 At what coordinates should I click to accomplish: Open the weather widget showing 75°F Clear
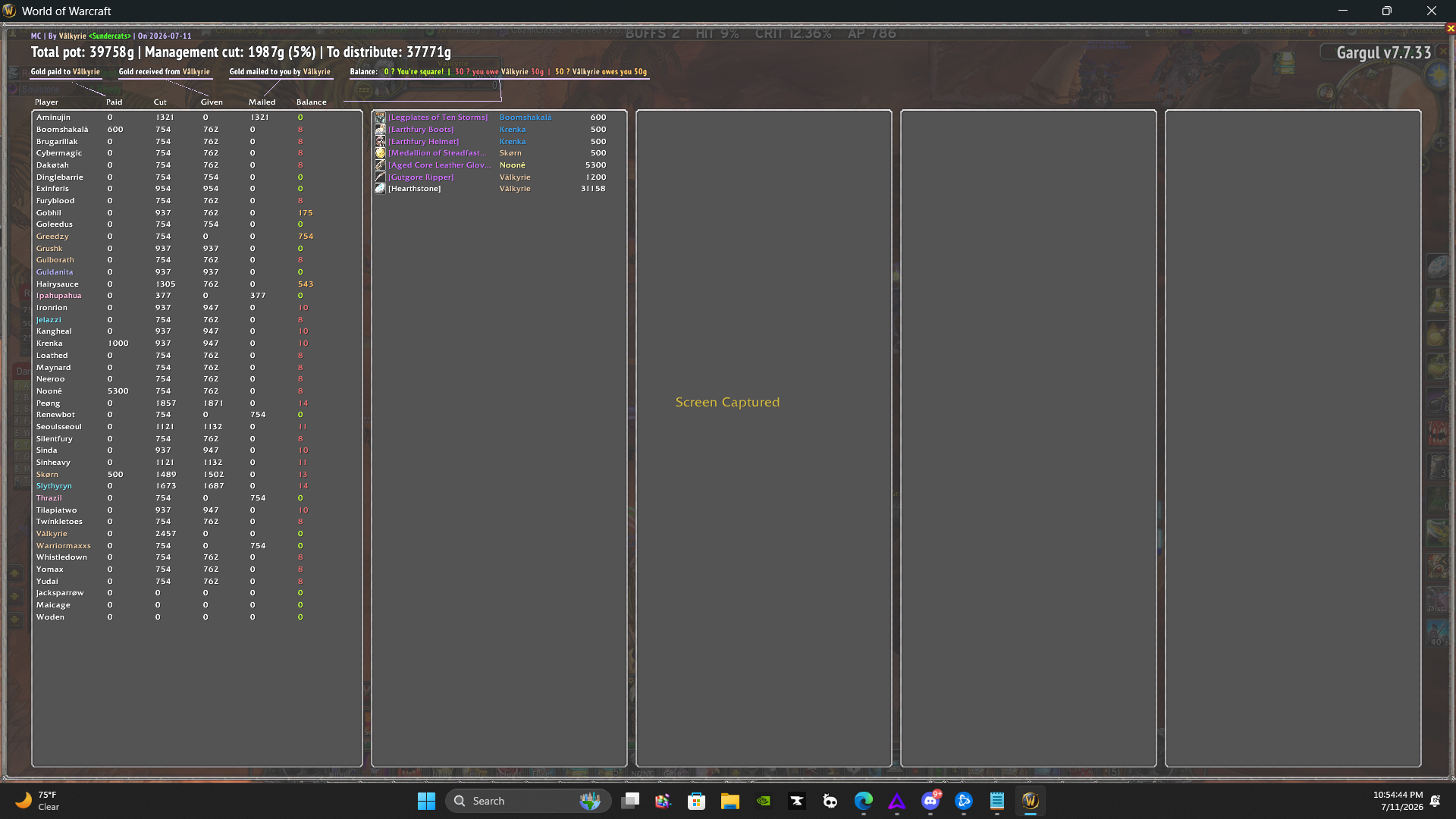37,801
